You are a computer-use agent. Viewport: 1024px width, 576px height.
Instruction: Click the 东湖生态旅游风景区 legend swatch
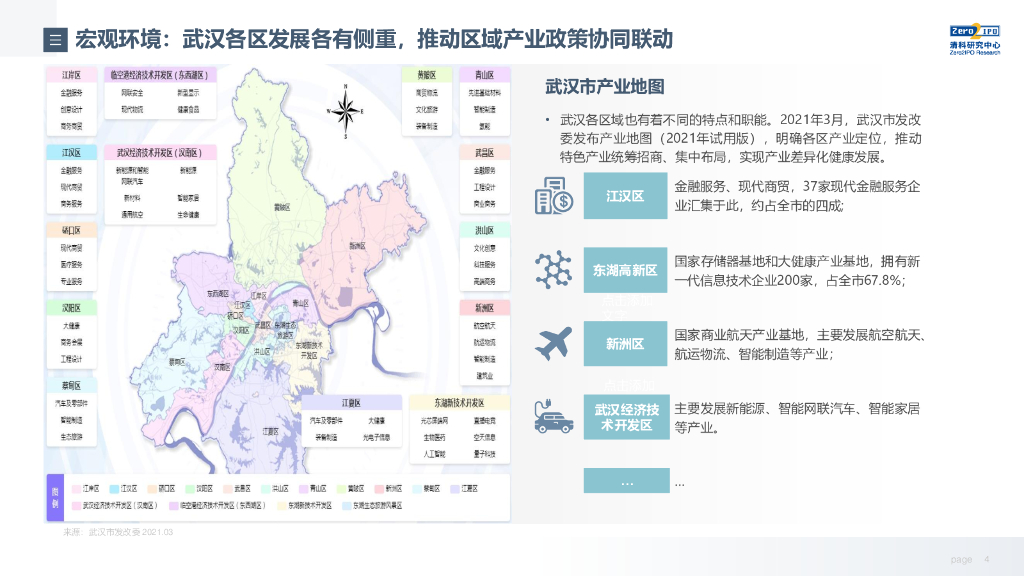(347, 505)
